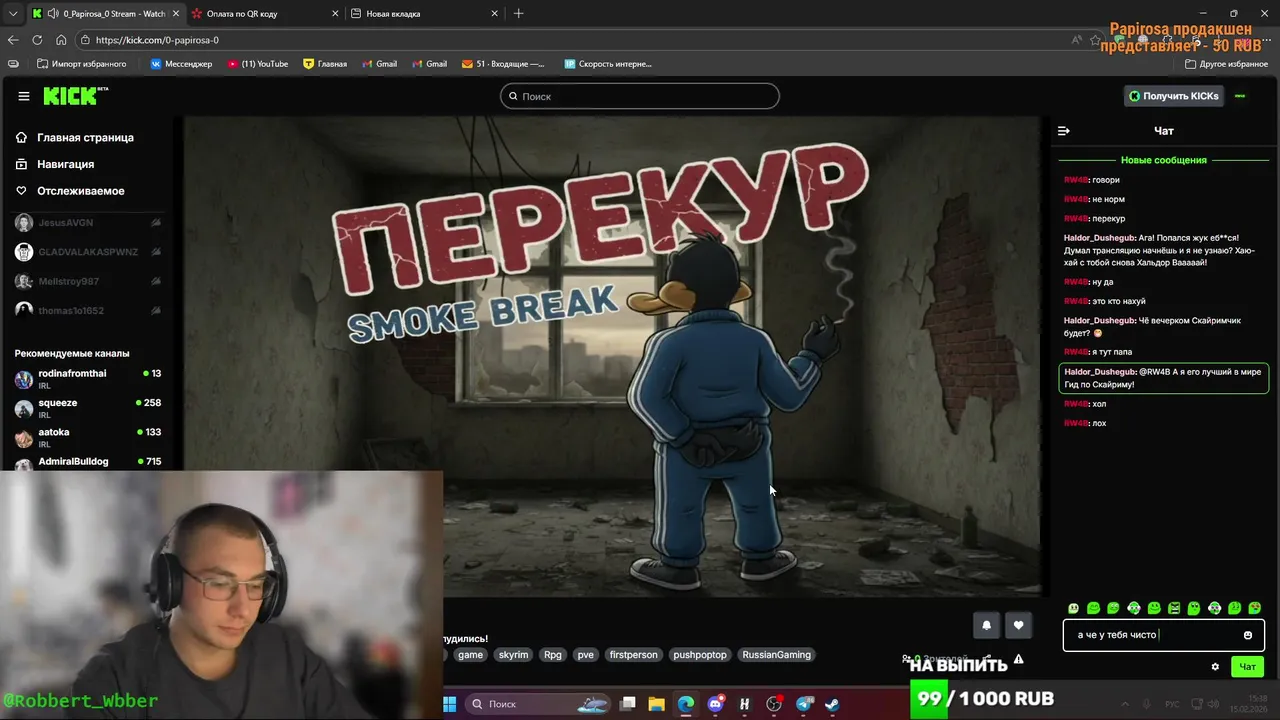
Task: Close the Новая вкладка tab
Action: pos(494,14)
